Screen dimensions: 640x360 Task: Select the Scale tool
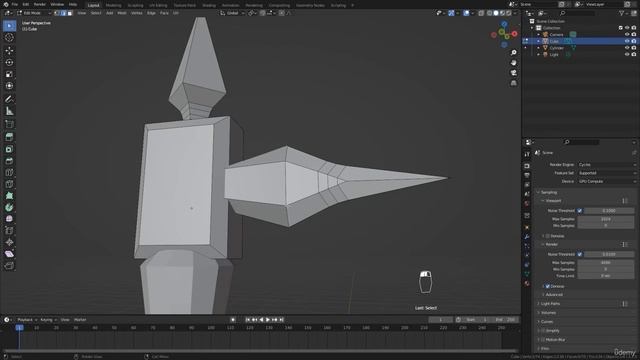point(9,74)
